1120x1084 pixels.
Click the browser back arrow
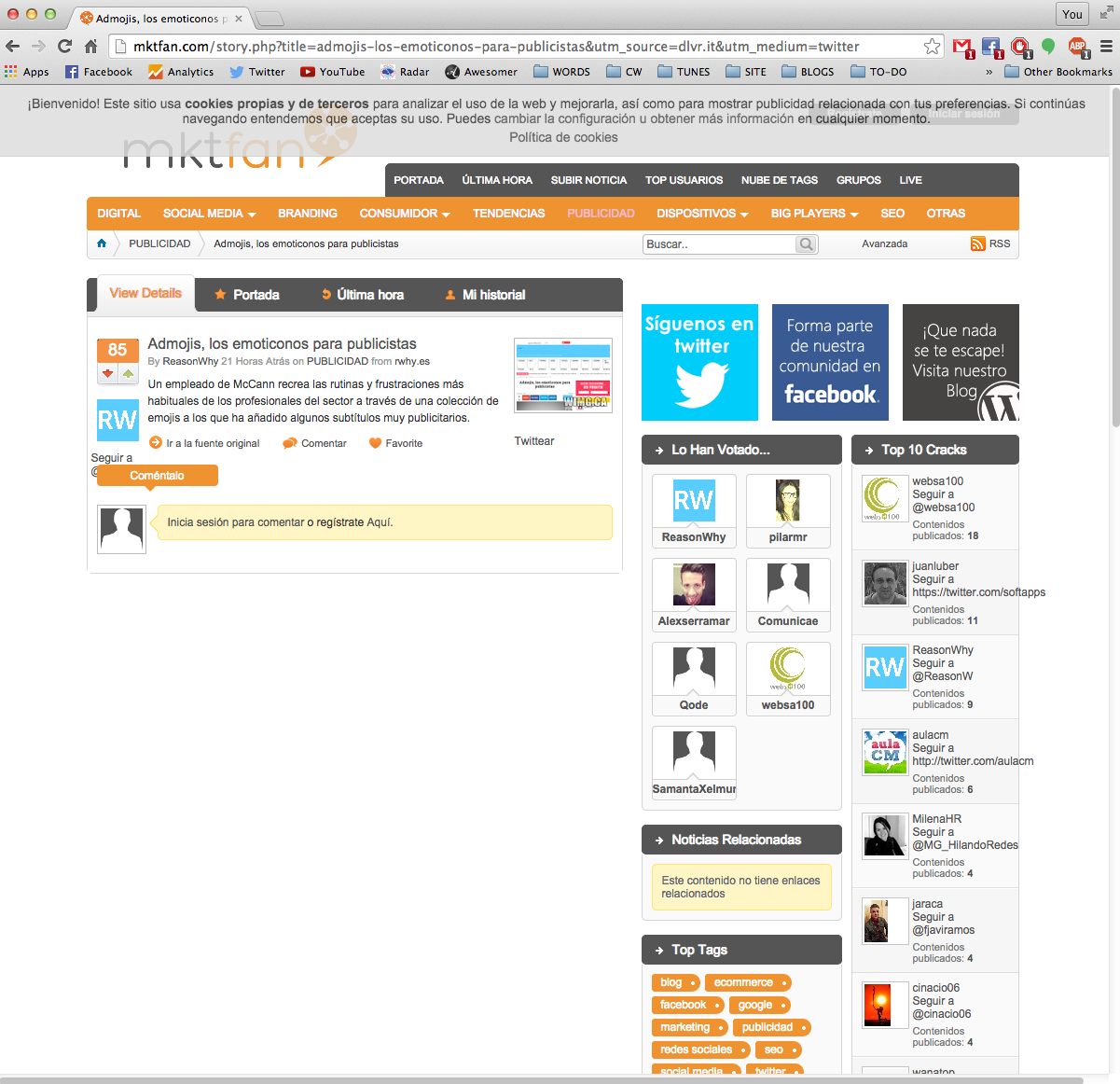(13, 46)
